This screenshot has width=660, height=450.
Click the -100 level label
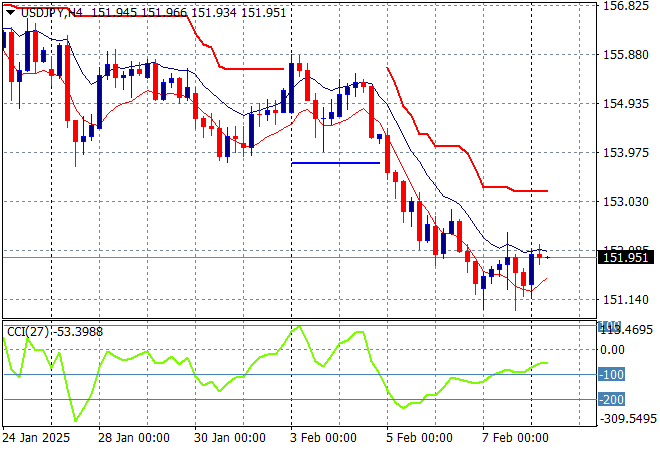click(x=612, y=375)
